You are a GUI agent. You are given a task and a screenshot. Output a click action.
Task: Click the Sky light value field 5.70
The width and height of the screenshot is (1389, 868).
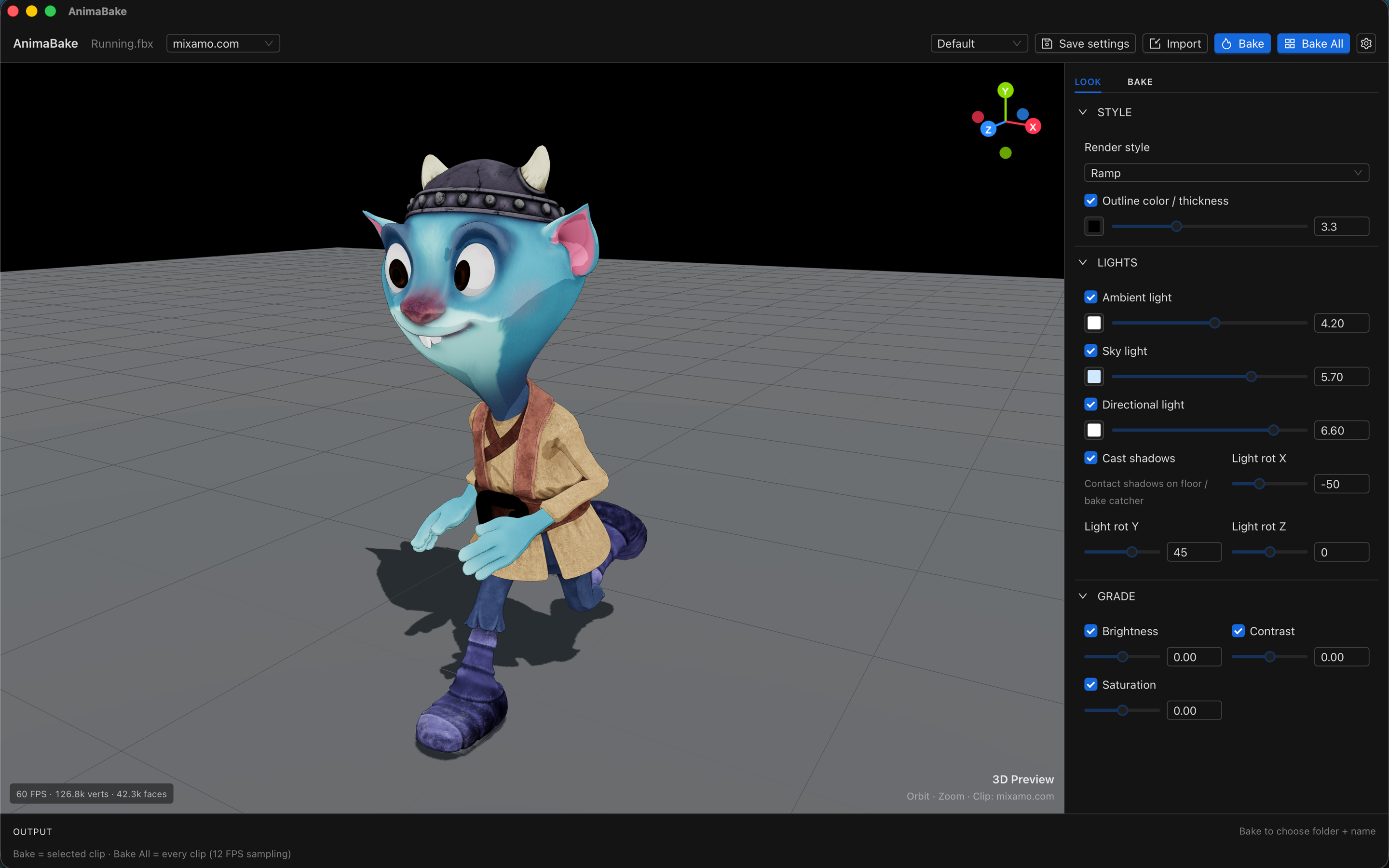[1341, 377]
